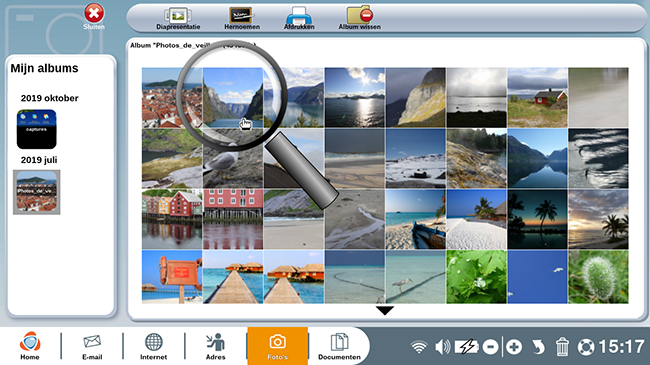
Task: Close the album with Sluiten
Action: tap(94, 17)
